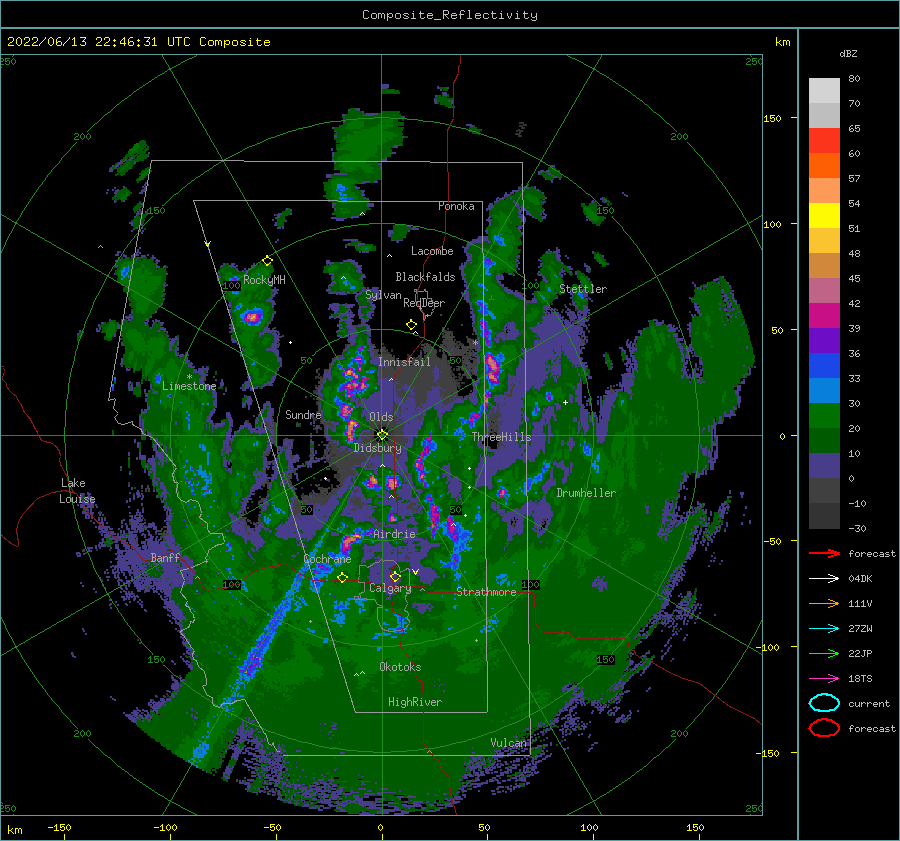
Task: Click the dBZ legend heading
Action: 848,53
